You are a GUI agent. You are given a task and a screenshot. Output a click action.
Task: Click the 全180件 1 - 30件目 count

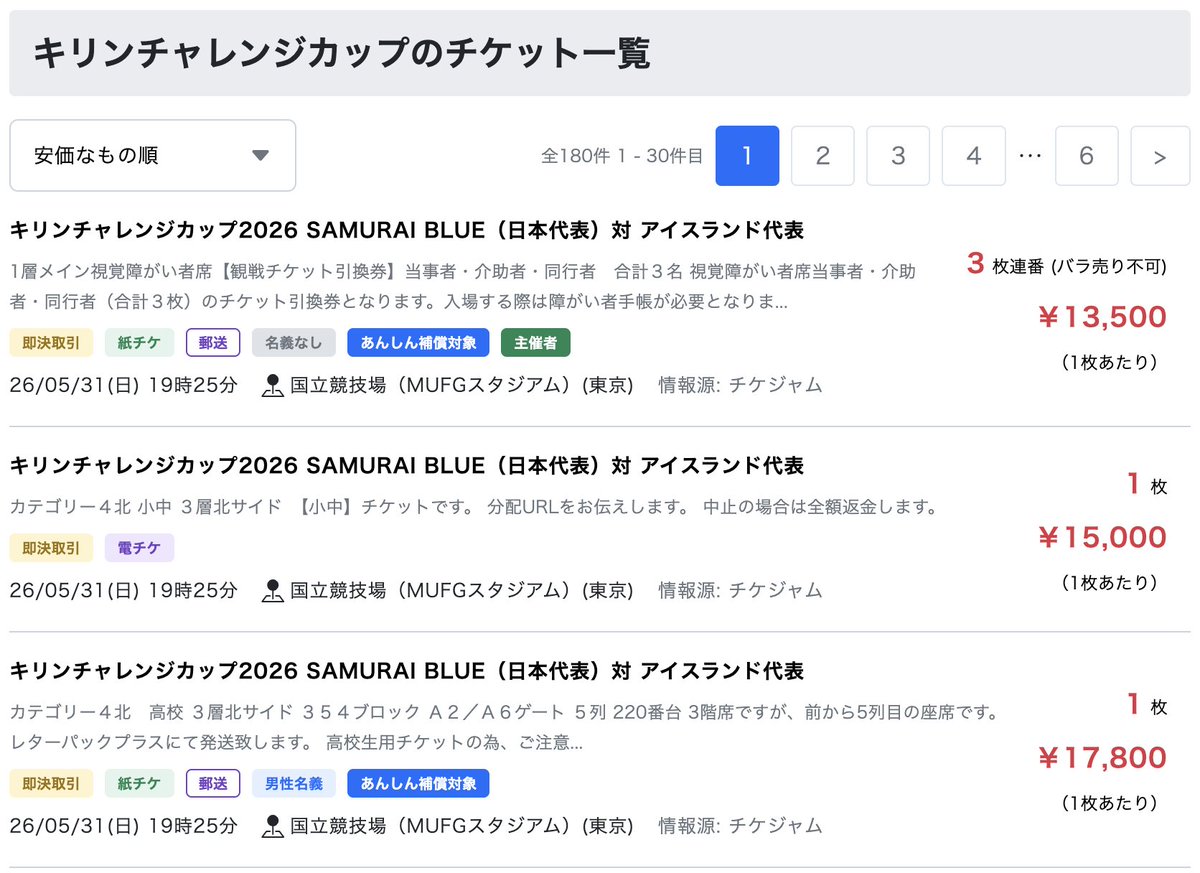pyautogui.click(x=622, y=156)
